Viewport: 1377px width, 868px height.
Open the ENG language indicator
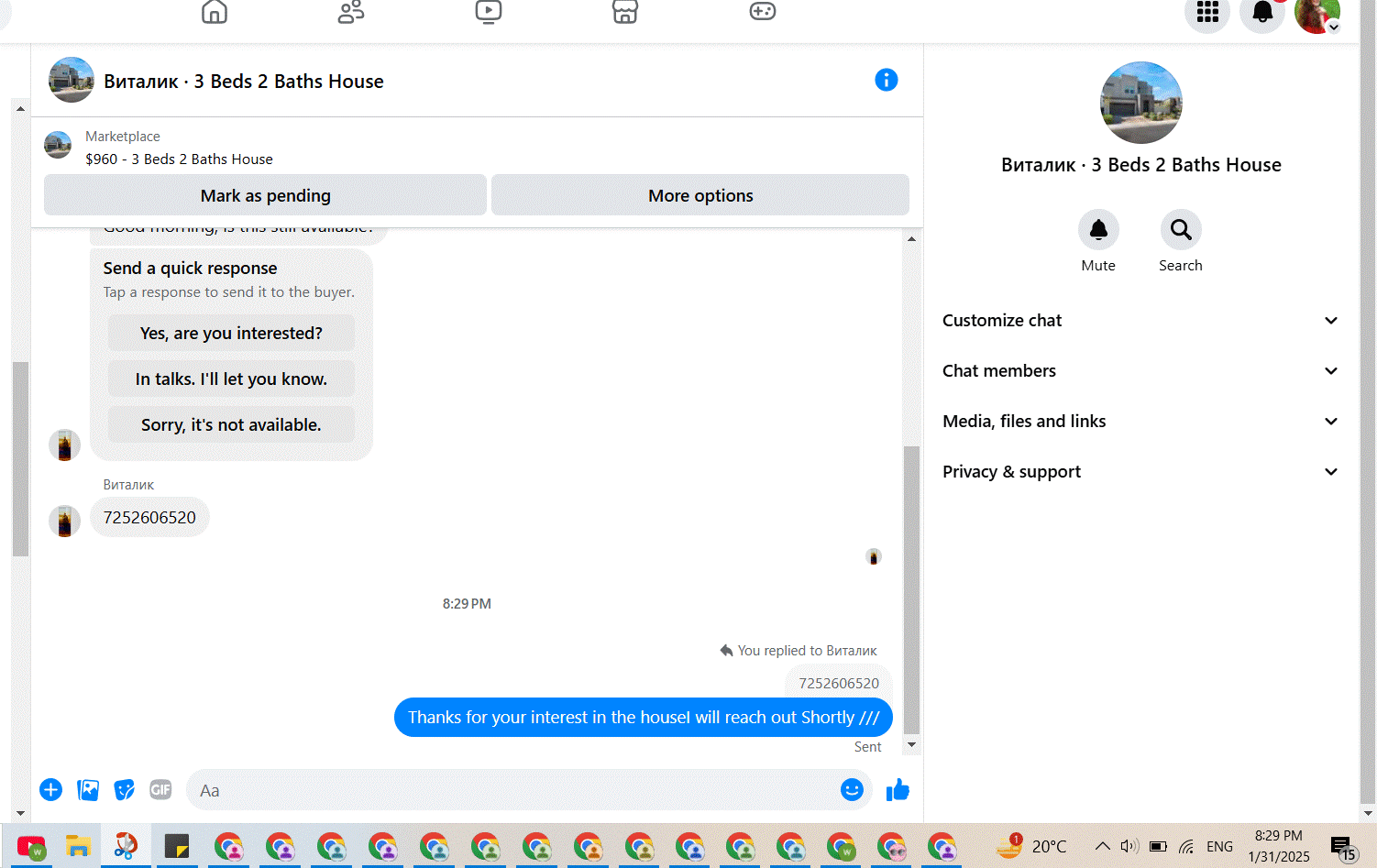[1219, 846]
